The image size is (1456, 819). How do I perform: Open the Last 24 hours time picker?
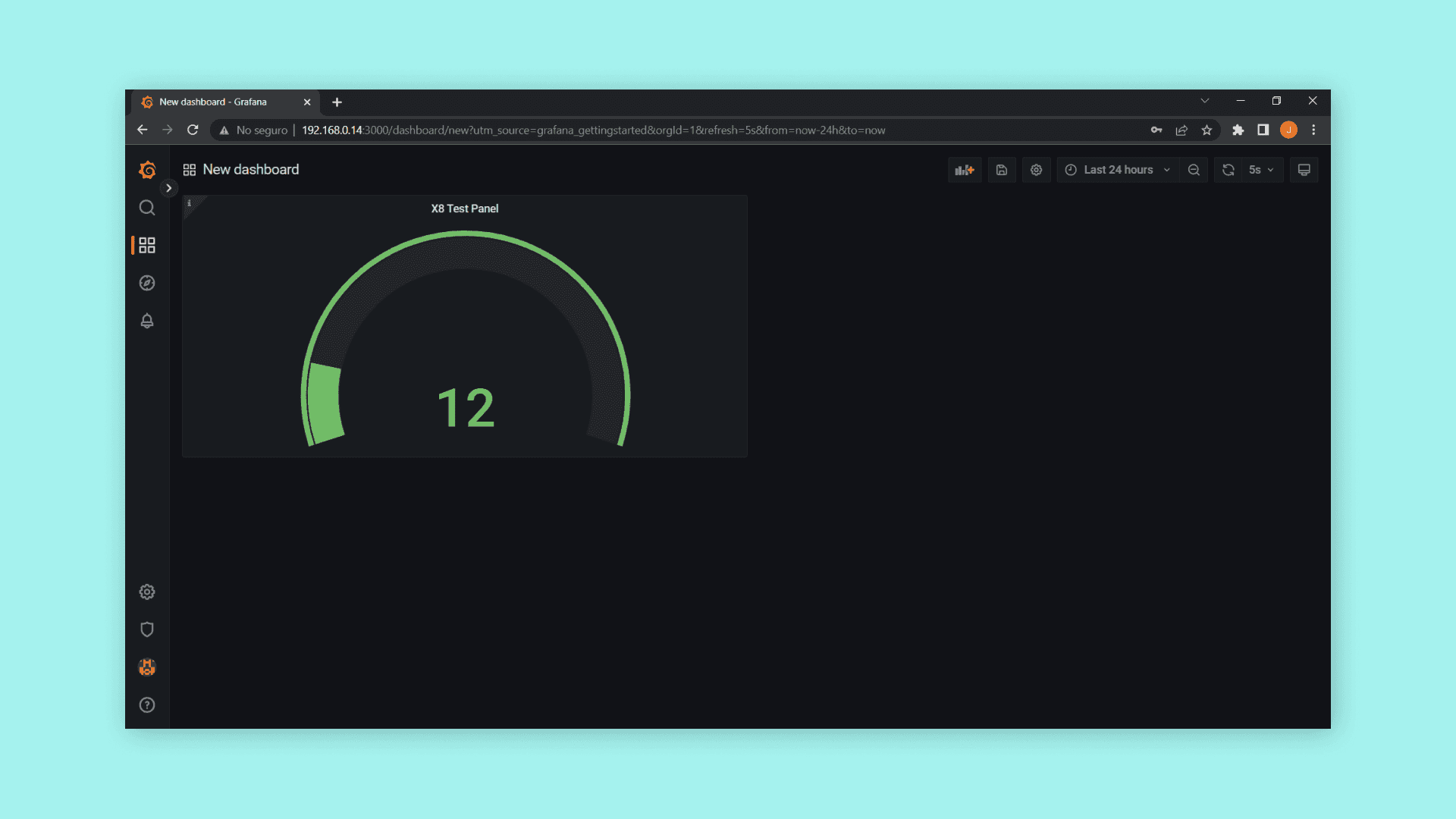1118,170
